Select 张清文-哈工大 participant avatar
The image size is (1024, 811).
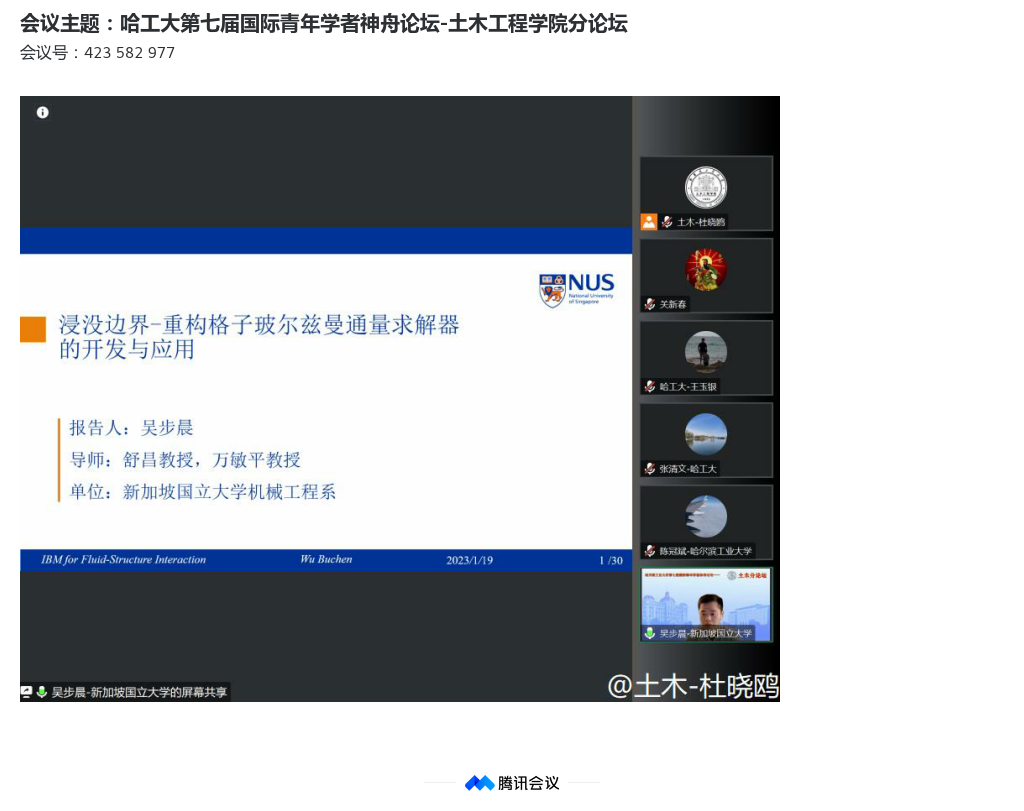(705, 434)
